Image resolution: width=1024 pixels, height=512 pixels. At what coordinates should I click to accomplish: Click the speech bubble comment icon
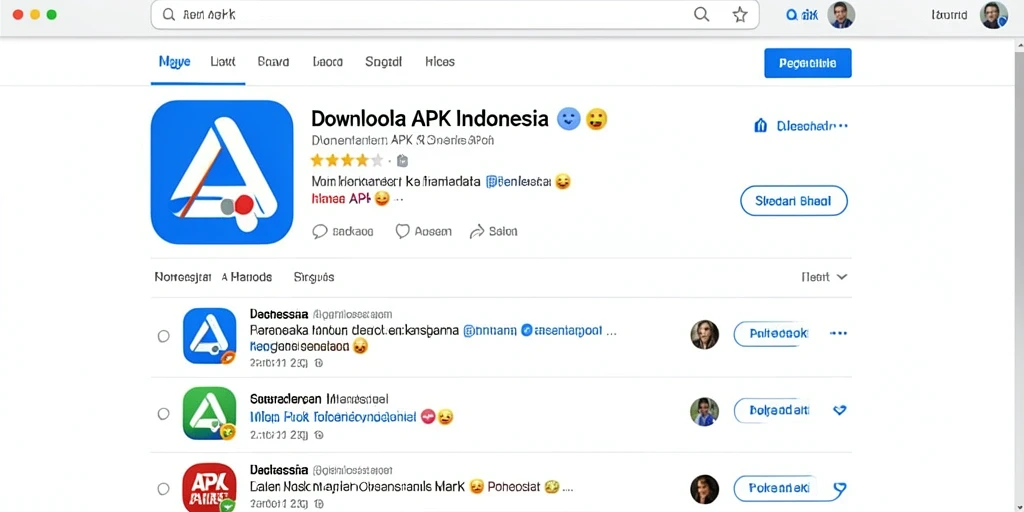click(x=320, y=231)
